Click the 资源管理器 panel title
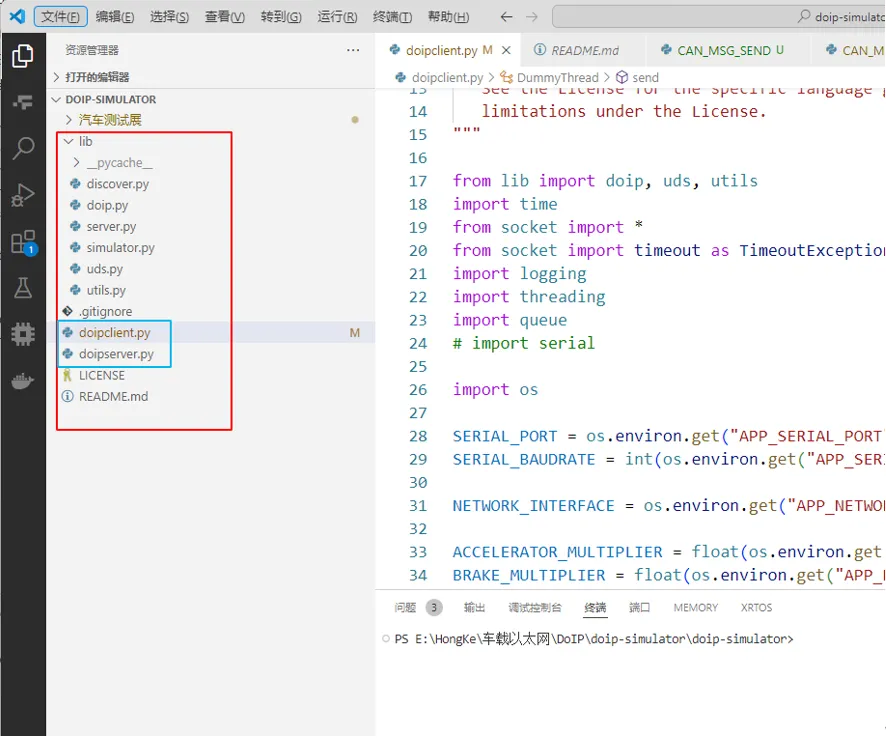Viewport: 886px width, 740px height. [92, 50]
